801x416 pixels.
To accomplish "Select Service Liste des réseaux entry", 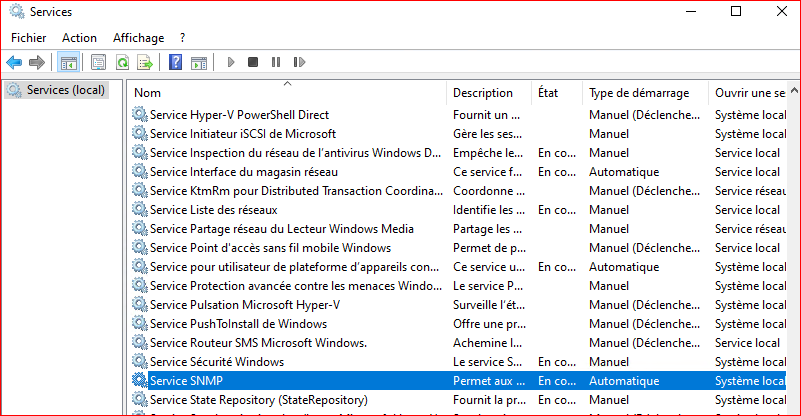I will 213,210.
